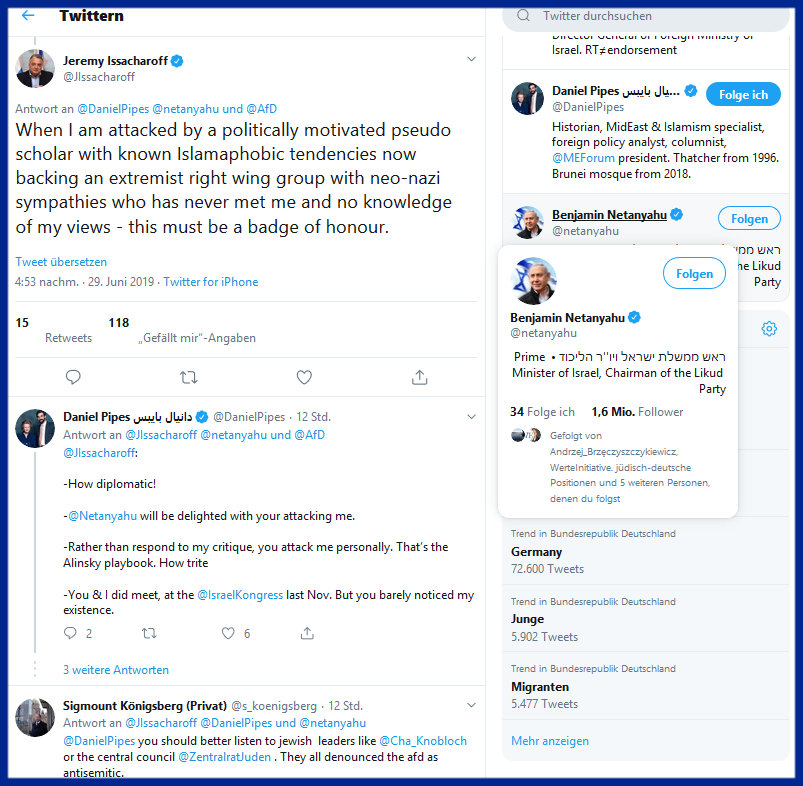Image resolution: width=803 pixels, height=786 pixels.
Task: Like the main tweet with the heart icon
Action: point(304,377)
